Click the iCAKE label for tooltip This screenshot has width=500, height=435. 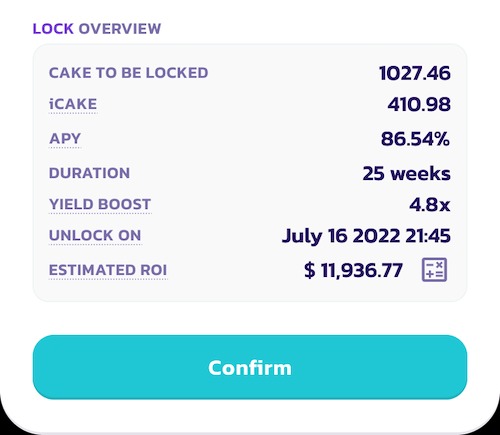[x=73, y=104]
